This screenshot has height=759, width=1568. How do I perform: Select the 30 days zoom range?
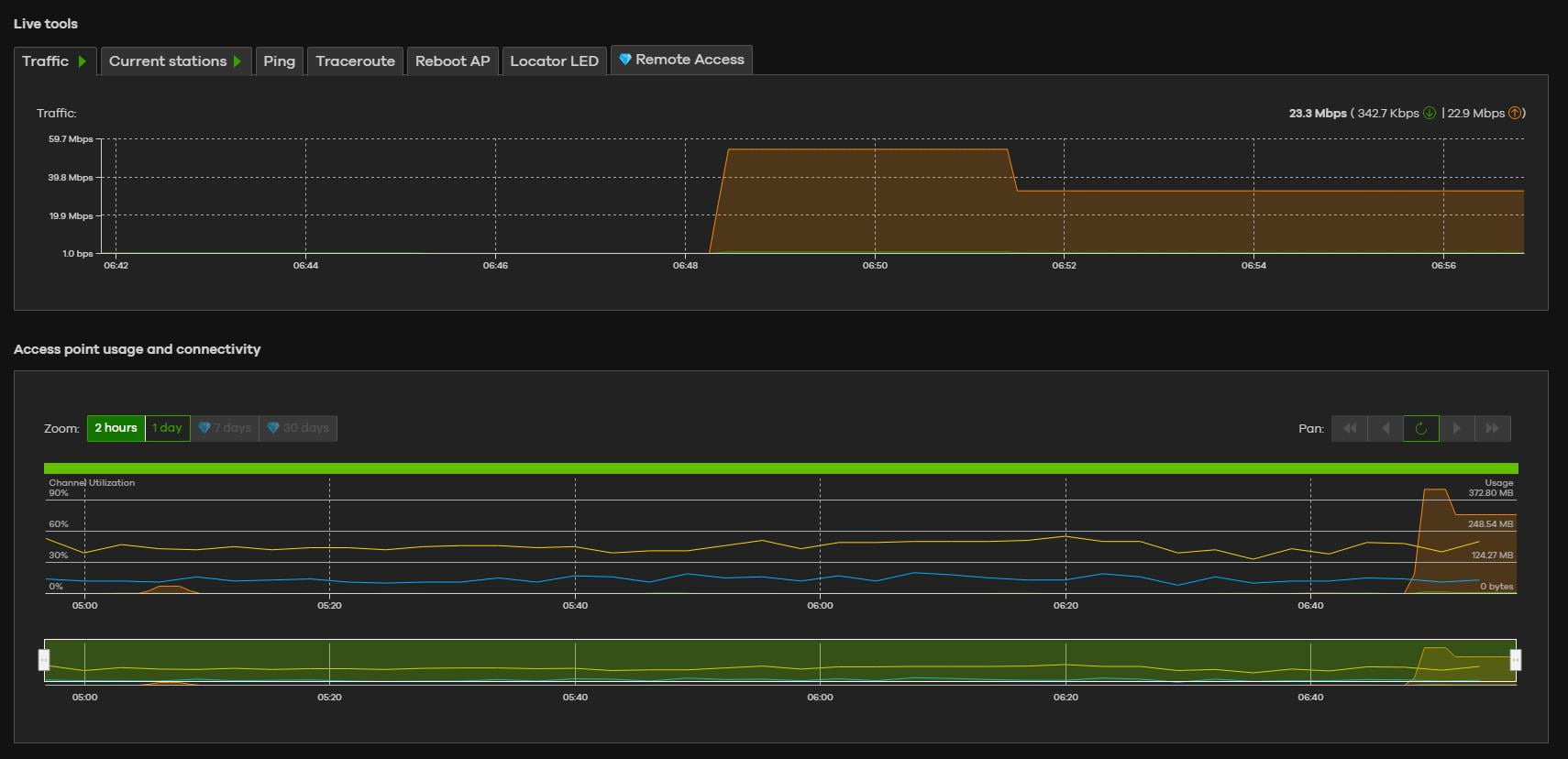tap(298, 428)
